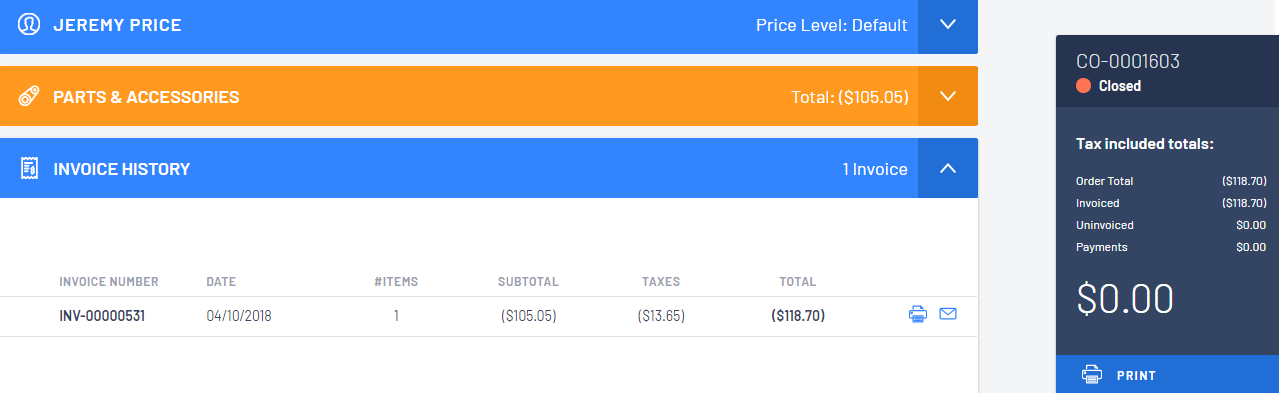Image resolution: width=1279 pixels, height=393 pixels.
Task: Print invoice INV-00000531 using the printer icon
Action: [917, 315]
